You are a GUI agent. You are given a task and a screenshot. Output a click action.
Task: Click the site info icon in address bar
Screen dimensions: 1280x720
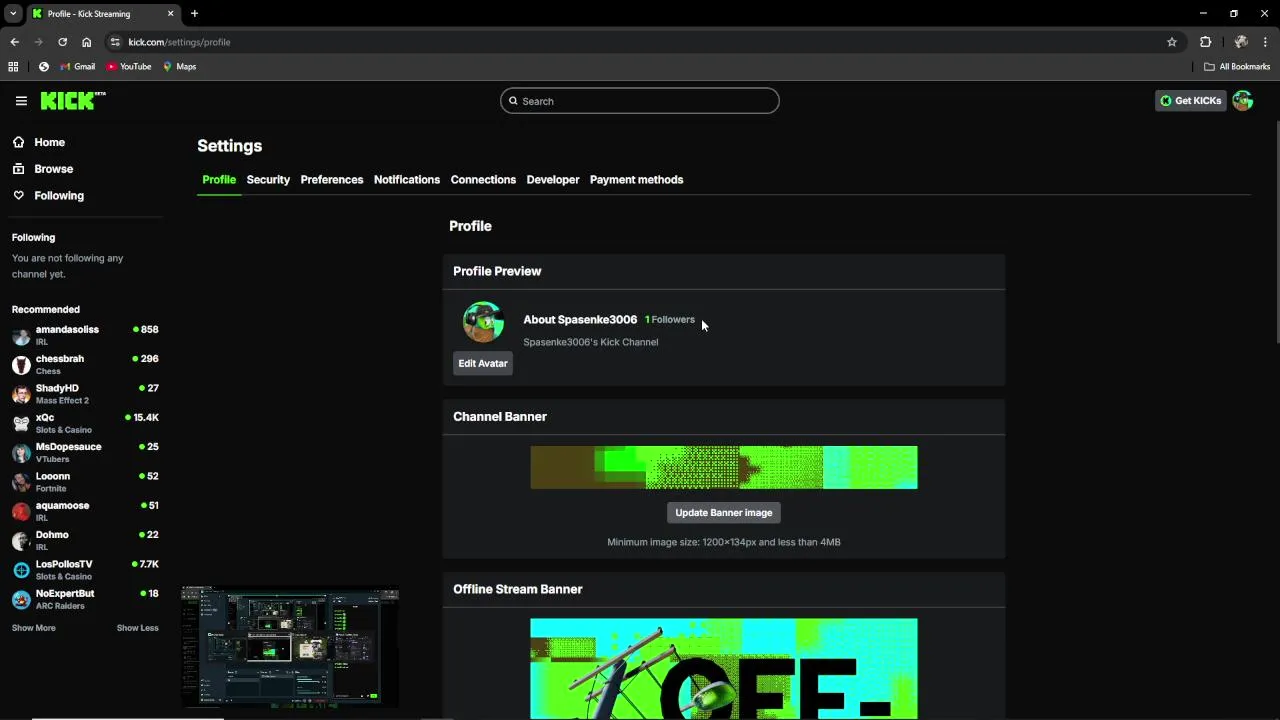click(x=115, y=42)
